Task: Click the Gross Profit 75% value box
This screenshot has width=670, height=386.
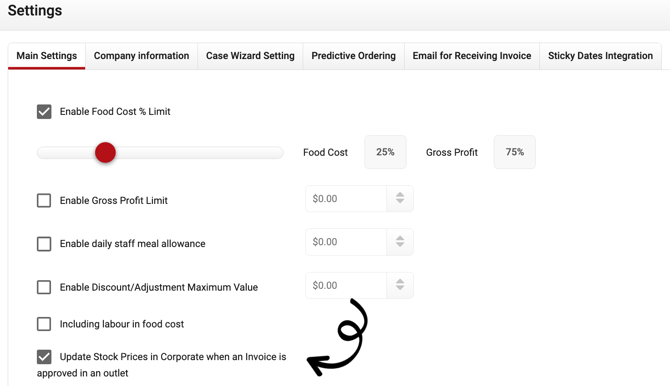Action: point(514,152)
